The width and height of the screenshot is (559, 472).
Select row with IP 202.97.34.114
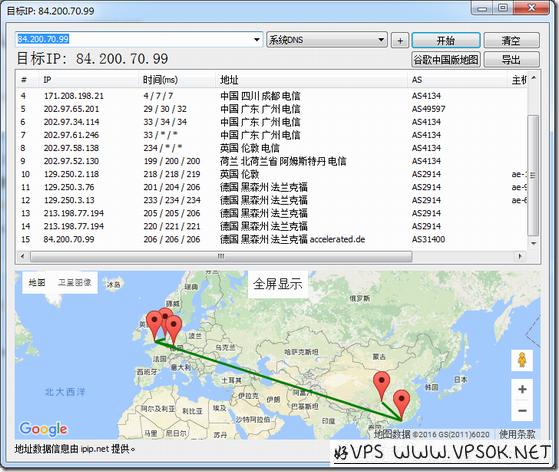(272, 122)
